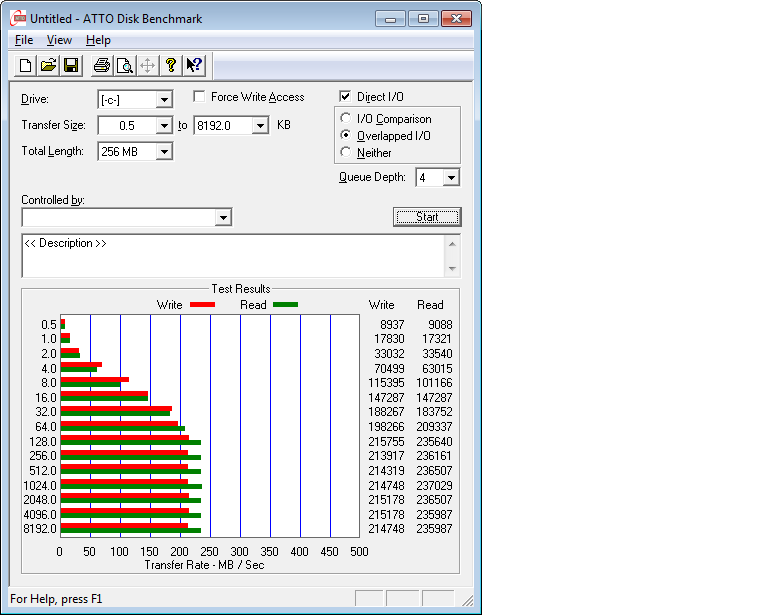This screenshot has height=615, width=768.
Task: Click write value 188267 for 32.0 KB
Action: 386,412
